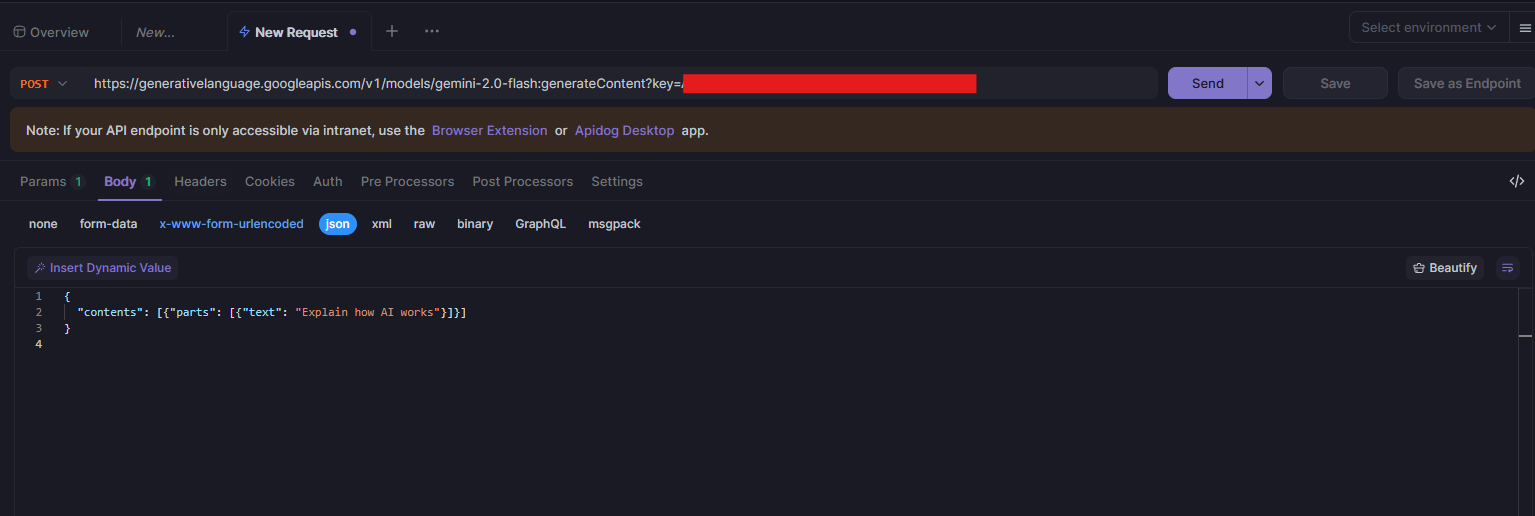This screenshot has width=1535, height=516.
Task: Select the msgpack body type
Action: point(614,224)
